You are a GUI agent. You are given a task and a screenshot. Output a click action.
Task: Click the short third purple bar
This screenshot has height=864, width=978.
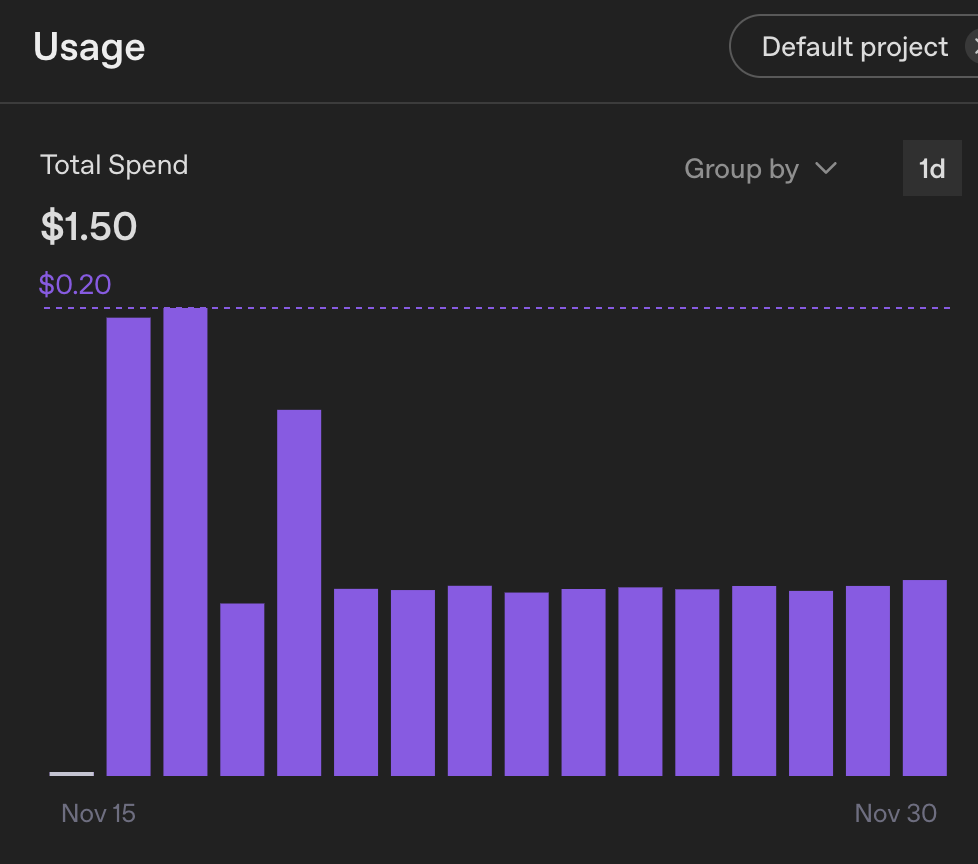pyautogui.click(x=242, y=689)
